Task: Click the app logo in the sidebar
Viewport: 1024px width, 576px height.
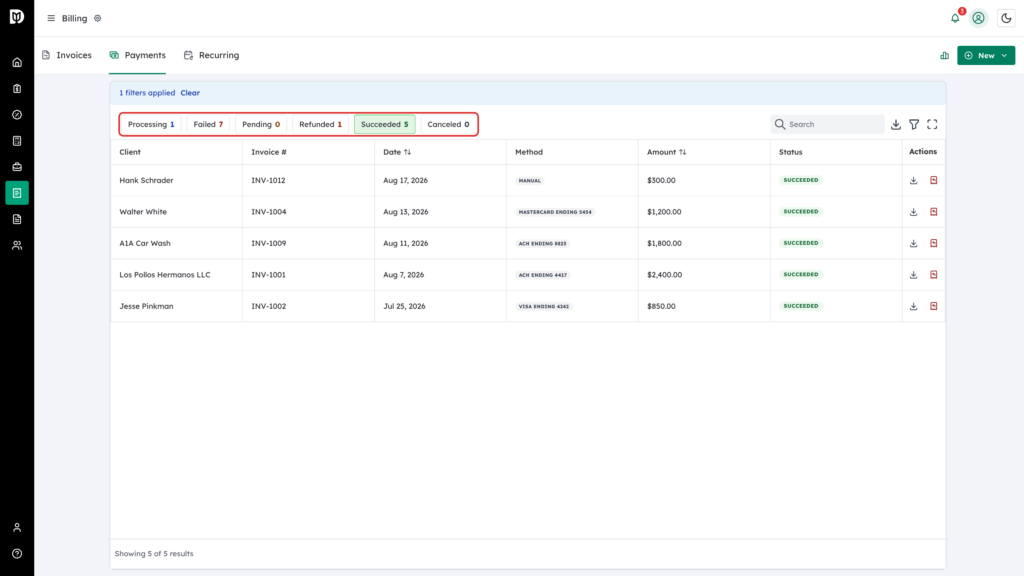Action: [x=17, y=16]
